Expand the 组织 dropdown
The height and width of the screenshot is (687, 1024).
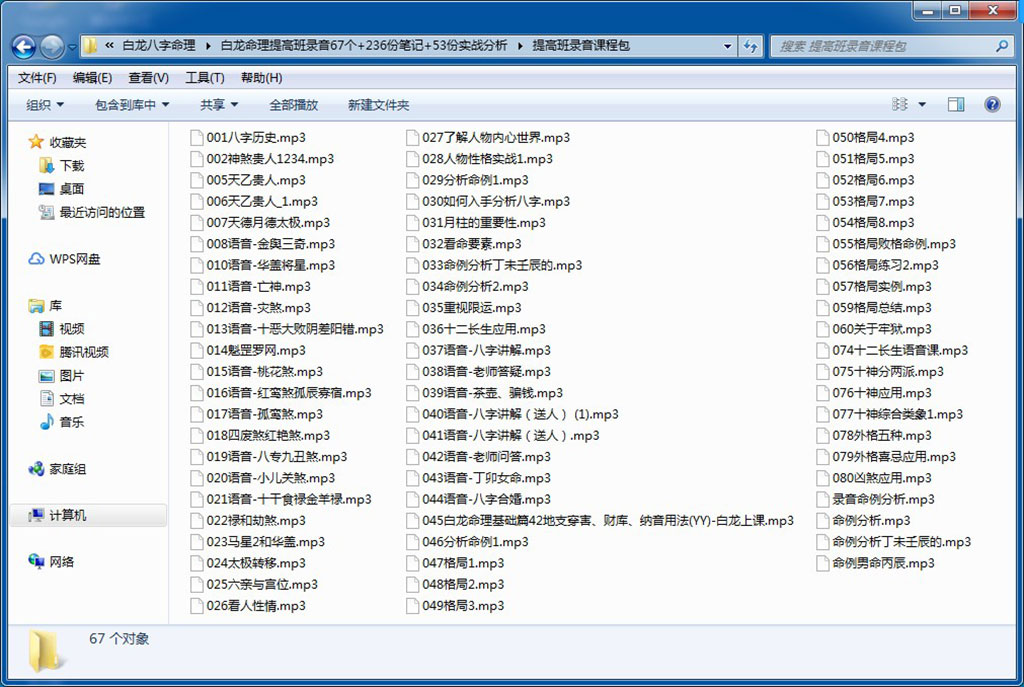click(45, 104)
